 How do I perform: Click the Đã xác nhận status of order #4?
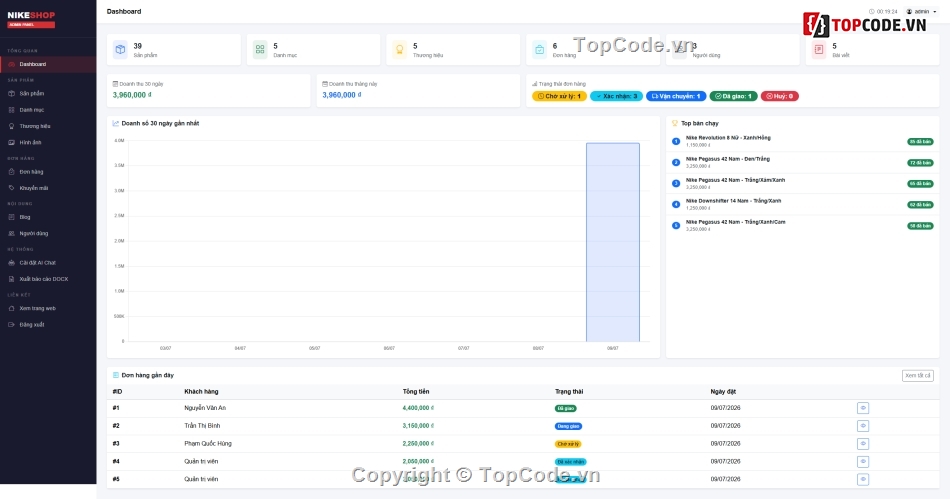pos(571,462)
